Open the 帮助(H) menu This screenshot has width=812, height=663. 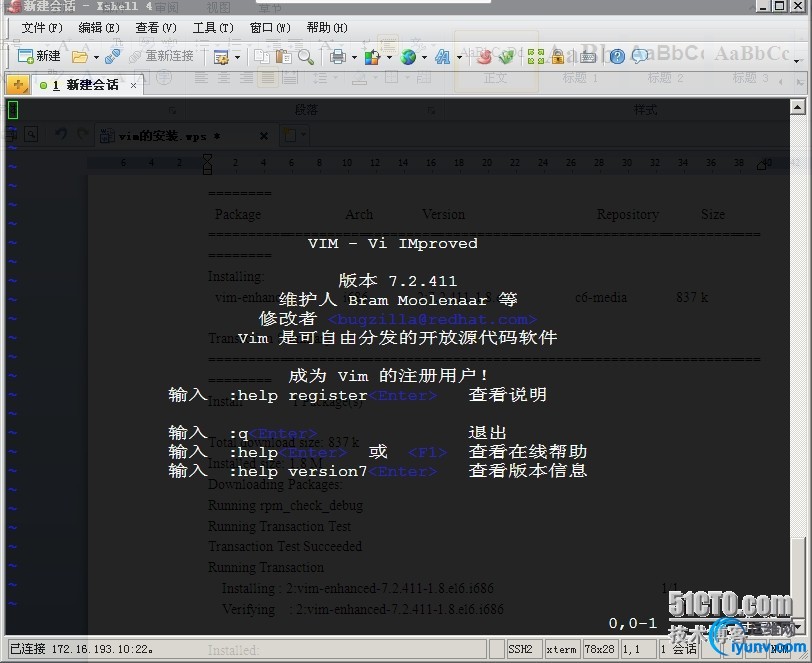click(x=326, y=27)
